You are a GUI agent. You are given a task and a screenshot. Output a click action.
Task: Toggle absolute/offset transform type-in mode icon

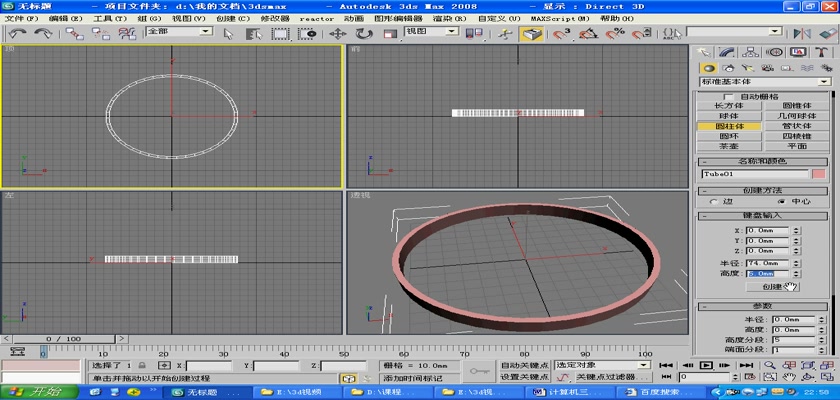coord(164,365)
